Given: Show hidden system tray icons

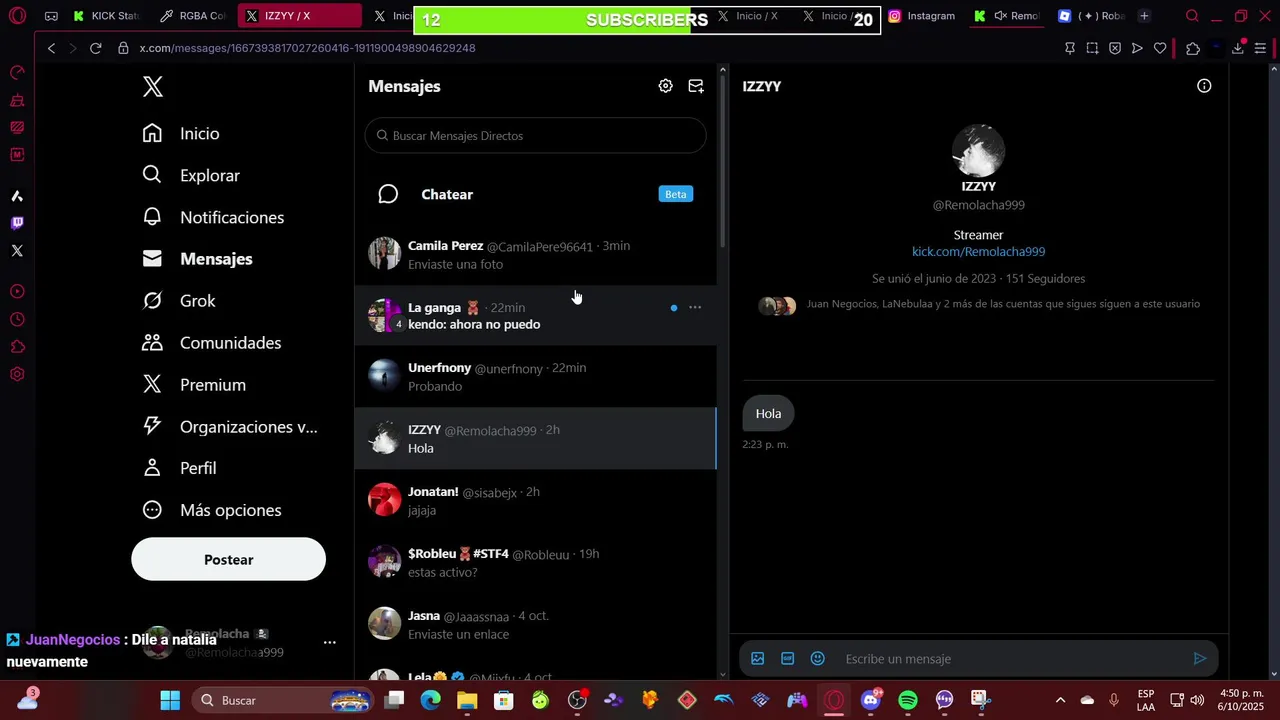Looking at the screenshot, I should pos(1060,700).
